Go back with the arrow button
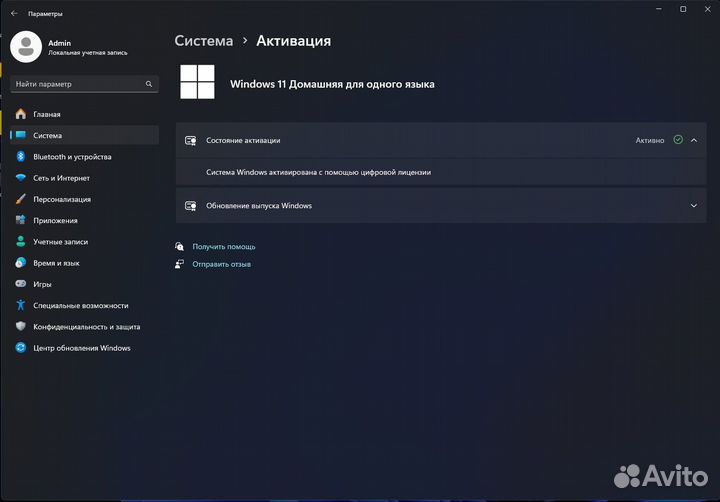The width and height of the screenshot is (720, 502). (14, 14)
